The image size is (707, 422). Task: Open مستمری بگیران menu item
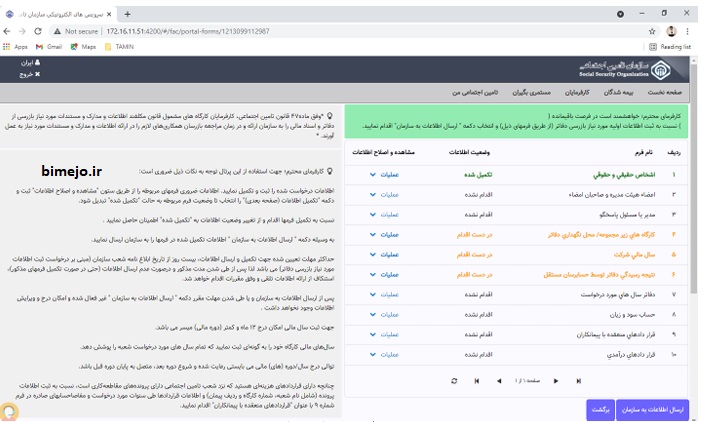tap(531, 92)
